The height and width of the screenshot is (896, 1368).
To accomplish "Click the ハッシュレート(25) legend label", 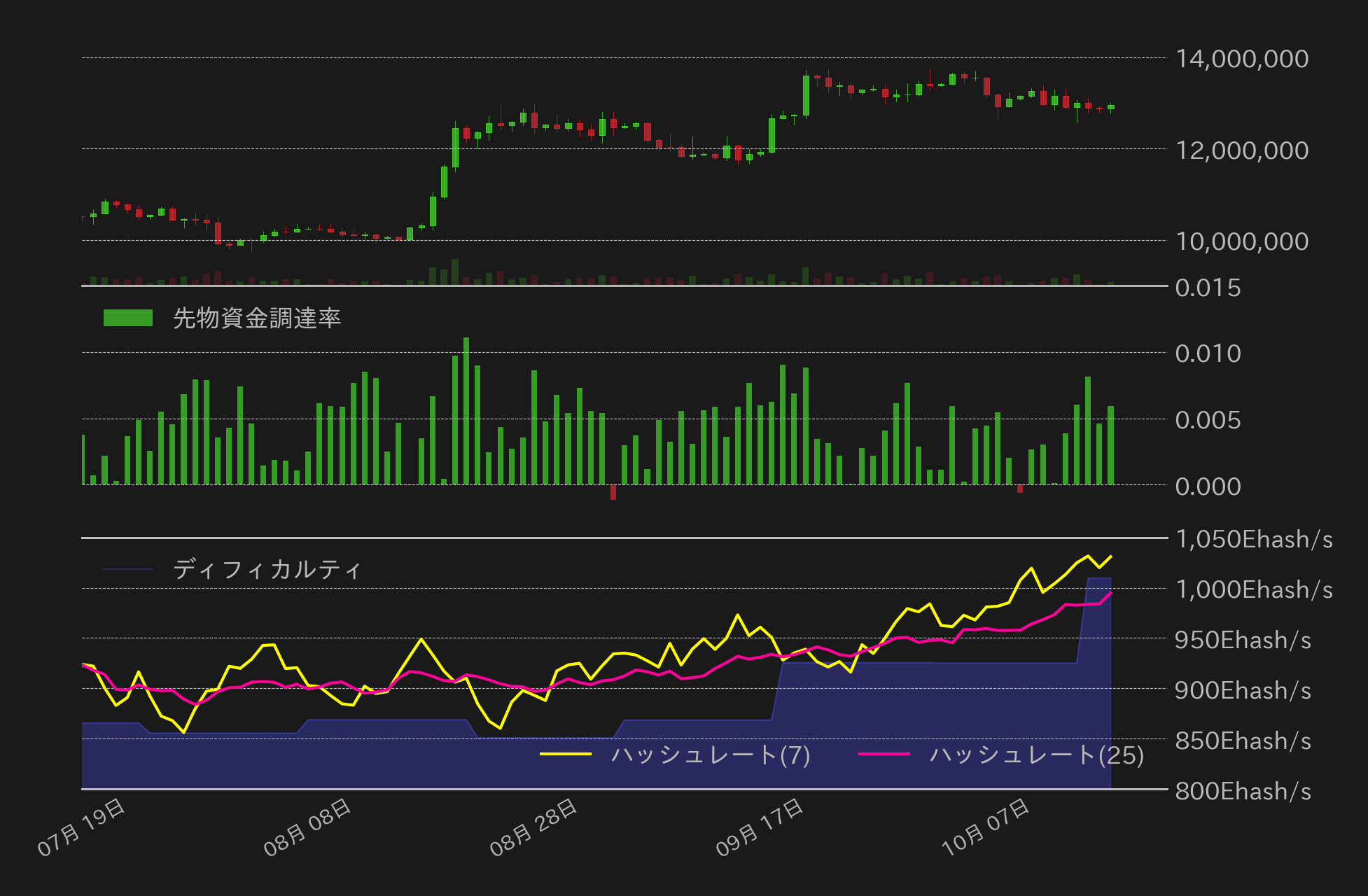I will click(1037, 755).
